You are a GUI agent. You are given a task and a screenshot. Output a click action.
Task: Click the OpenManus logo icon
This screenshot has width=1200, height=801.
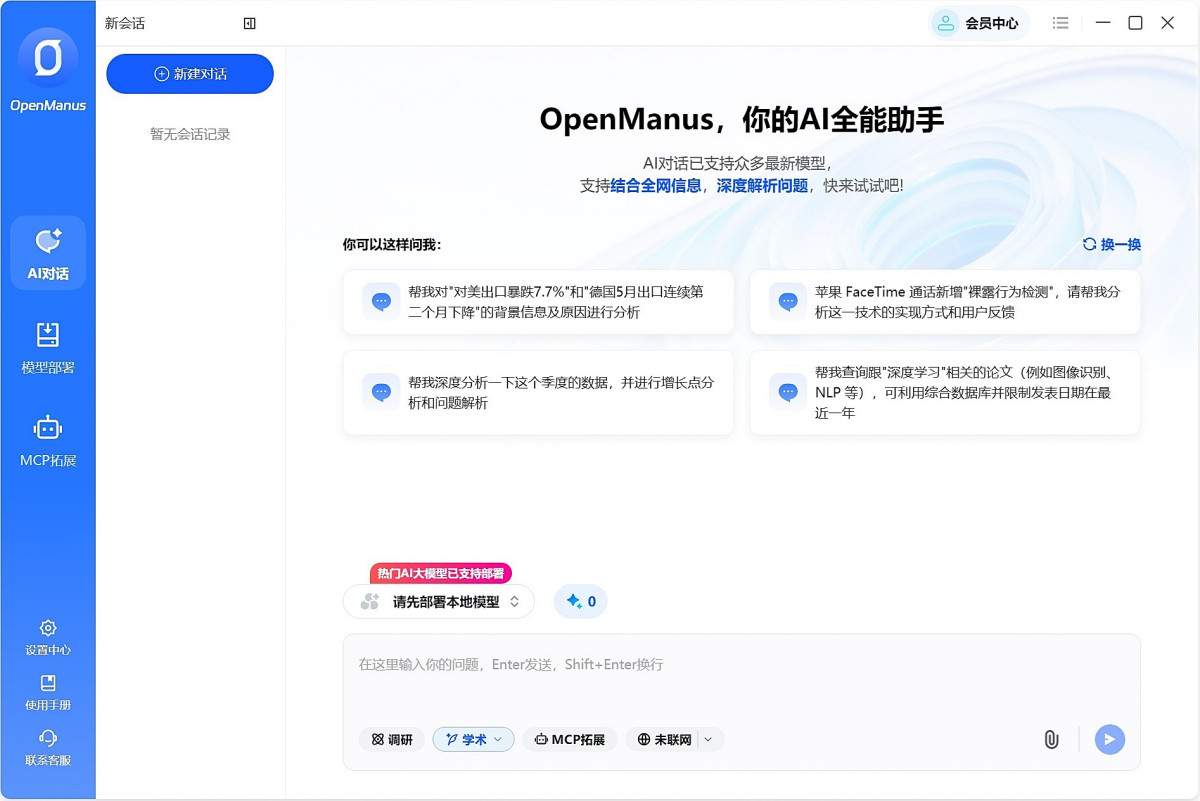(x=48, y=59)
